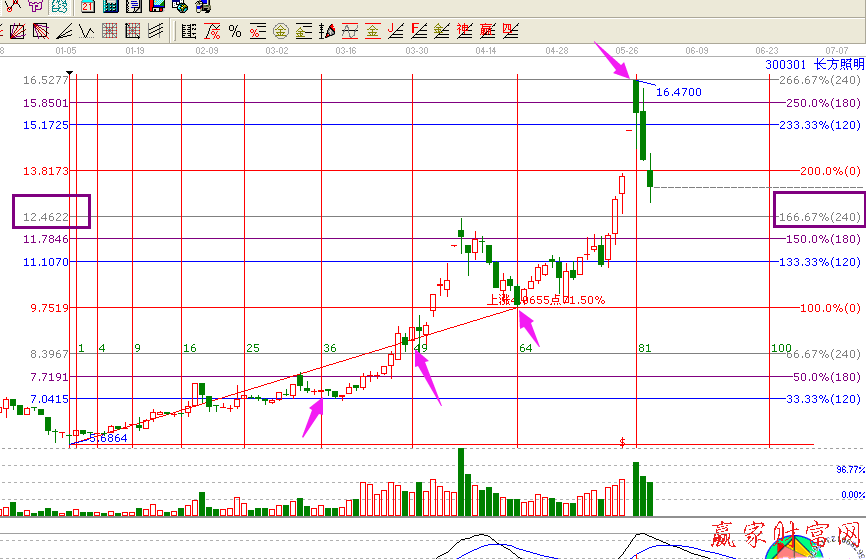Choose the red F angle-line tool

418,31
